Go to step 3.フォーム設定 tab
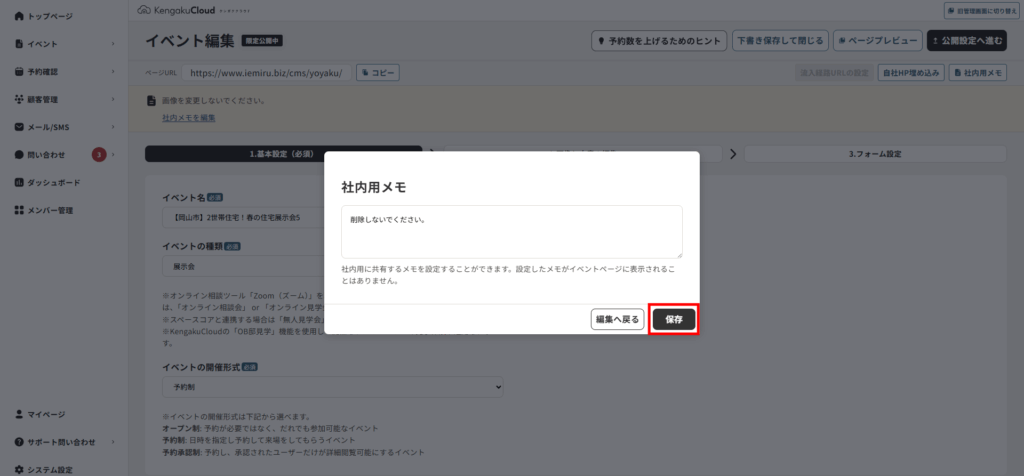Viewport: 1024px width, 476px height. [875, 154]
